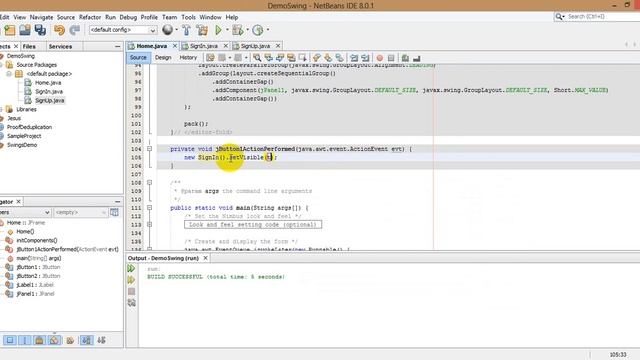Click the Profile Project clock icon

click(258, 30)
